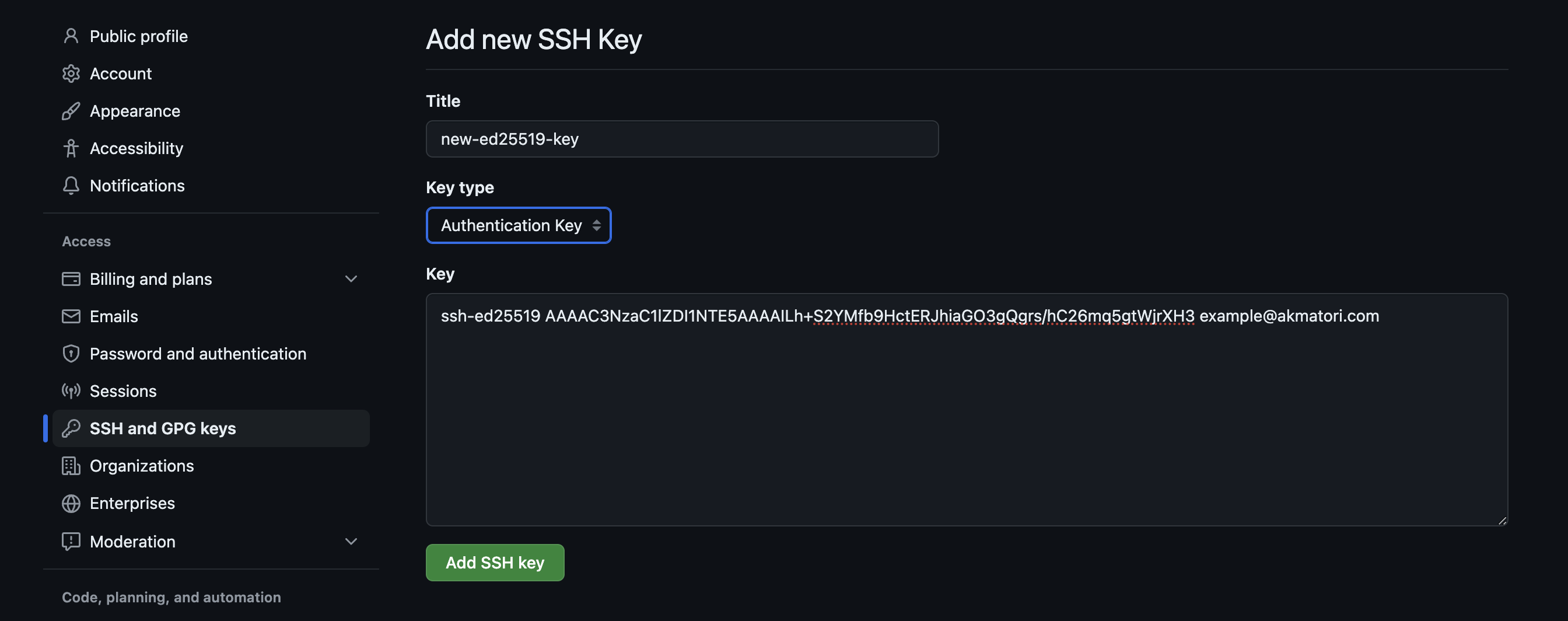Select the SSH and GPG keys key icon

click(x=71, y=428)
